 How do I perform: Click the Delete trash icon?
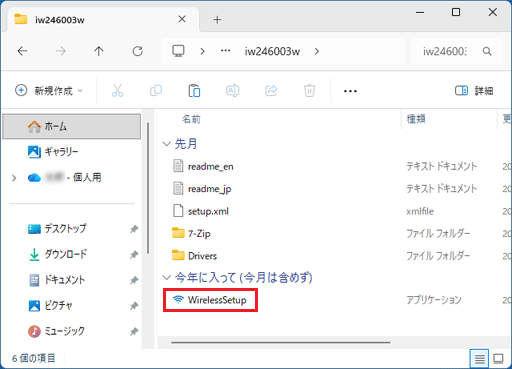(x=309, y=90)
